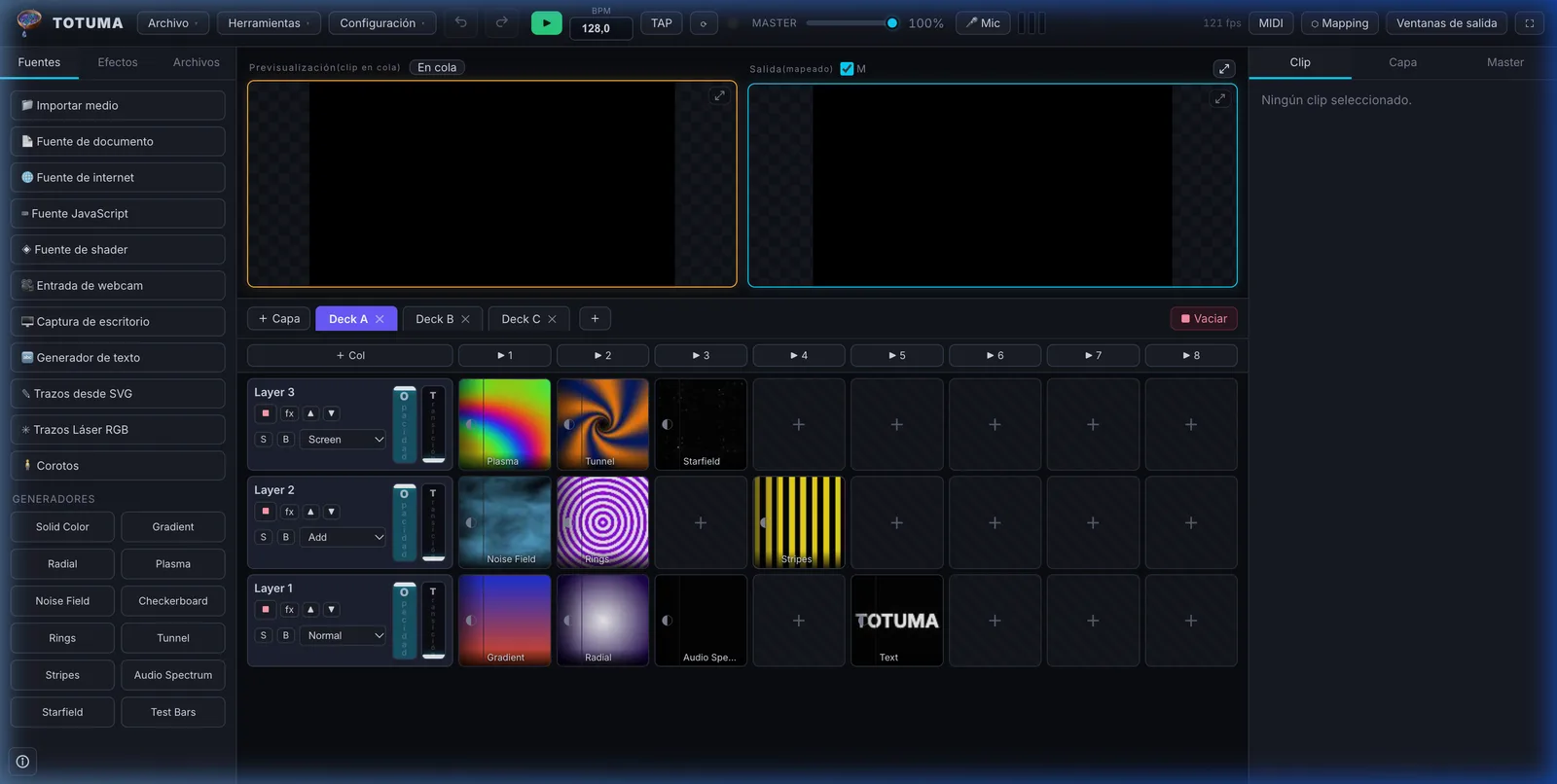The image size is (1557, 784).
Task: Click the Layer 2 opacity vertical slider
Action: click(x=405, y=522)
